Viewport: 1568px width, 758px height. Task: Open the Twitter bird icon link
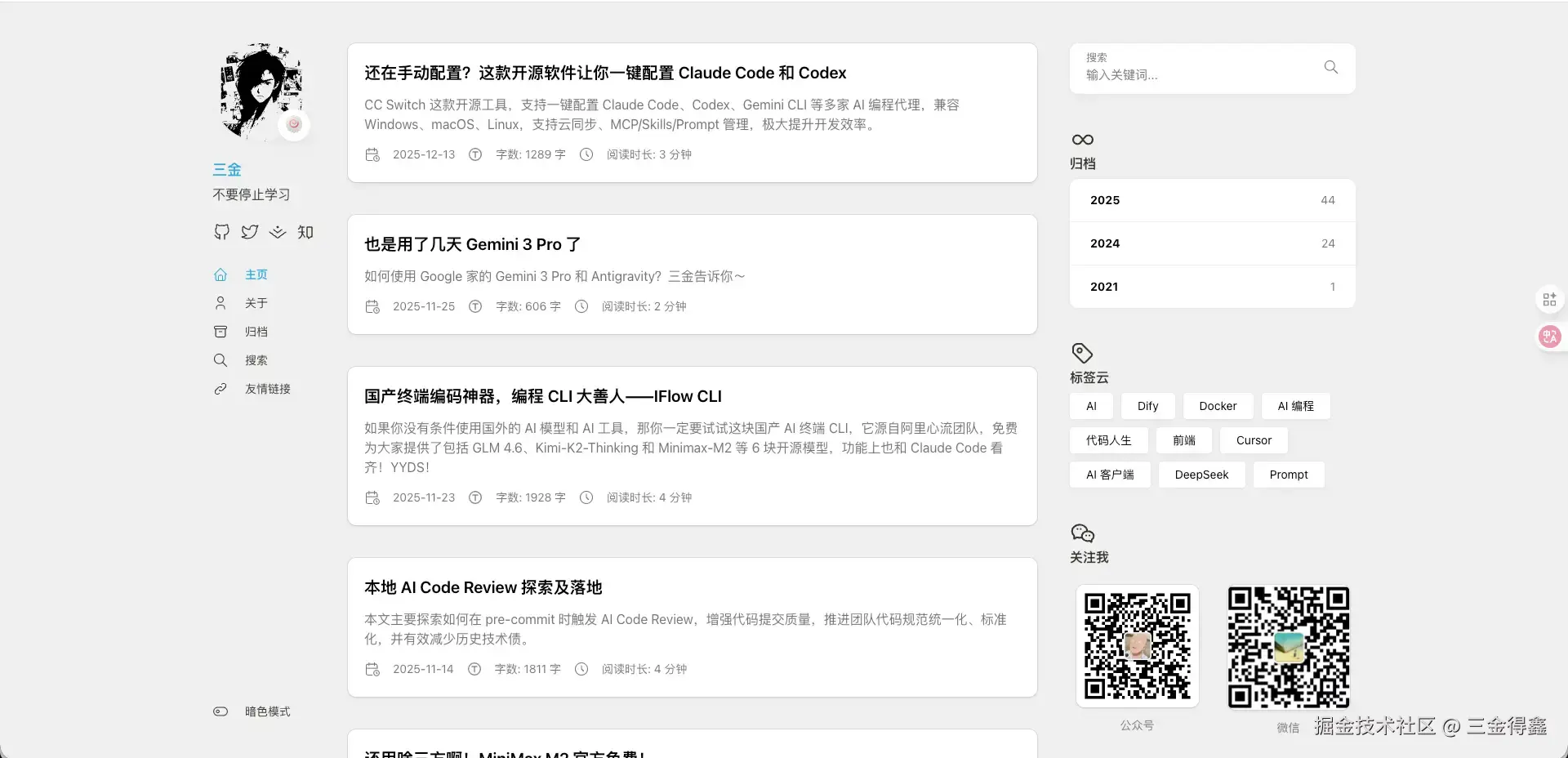tap(250, 232)
